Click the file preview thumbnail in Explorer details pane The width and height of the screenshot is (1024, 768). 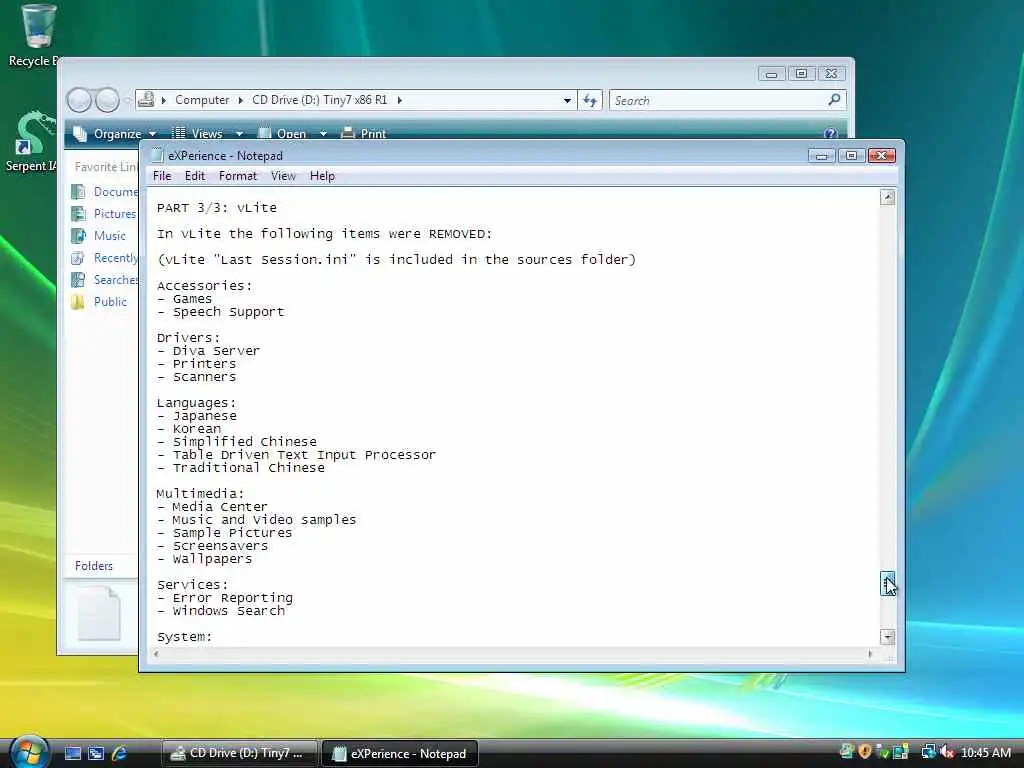pos(99,613)
